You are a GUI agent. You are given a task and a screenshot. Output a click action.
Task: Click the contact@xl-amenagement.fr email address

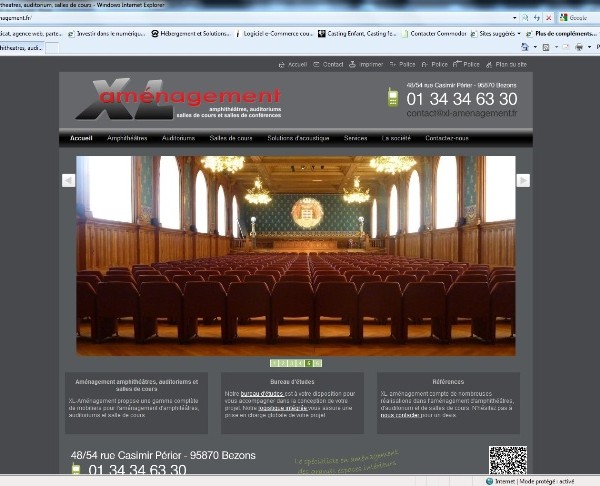click(x=462, y=113)
